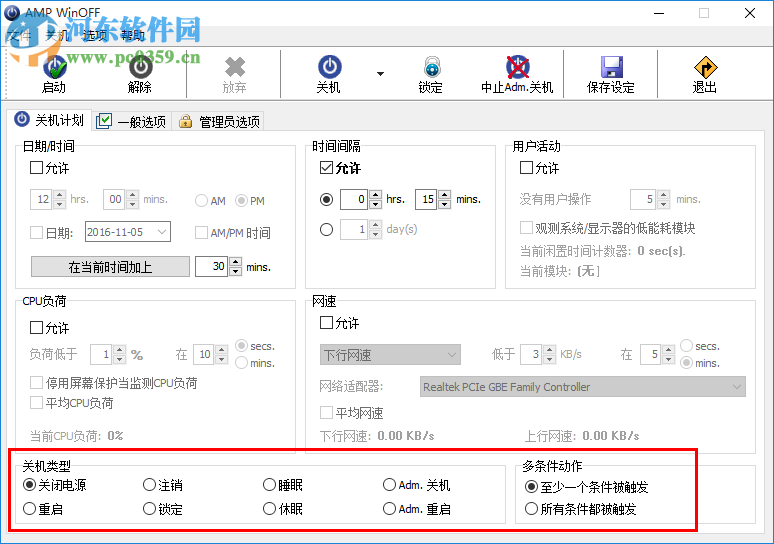Click the 保存设定 floppy disk icon

(612, 67)
